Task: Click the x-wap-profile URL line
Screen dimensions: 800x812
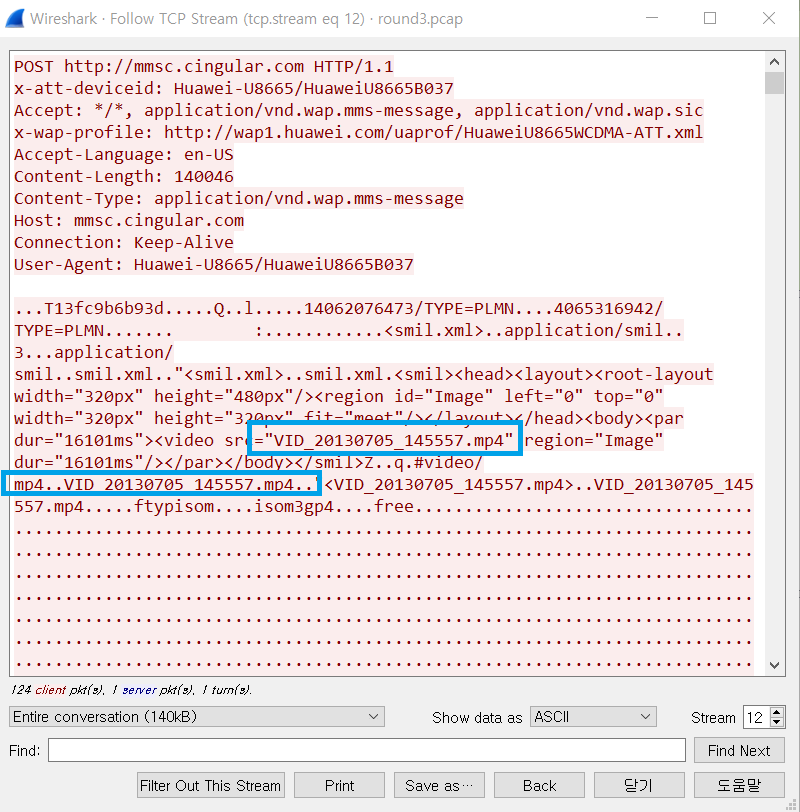Action: 358,133
